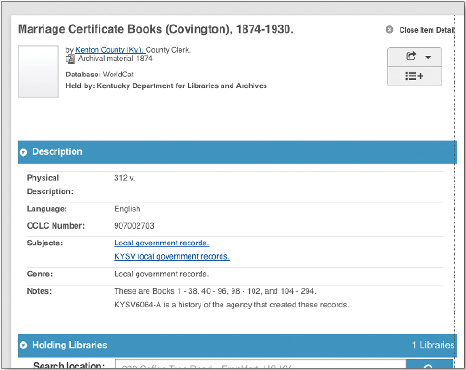Click the Close Item Detail X icon

point(389,30)
